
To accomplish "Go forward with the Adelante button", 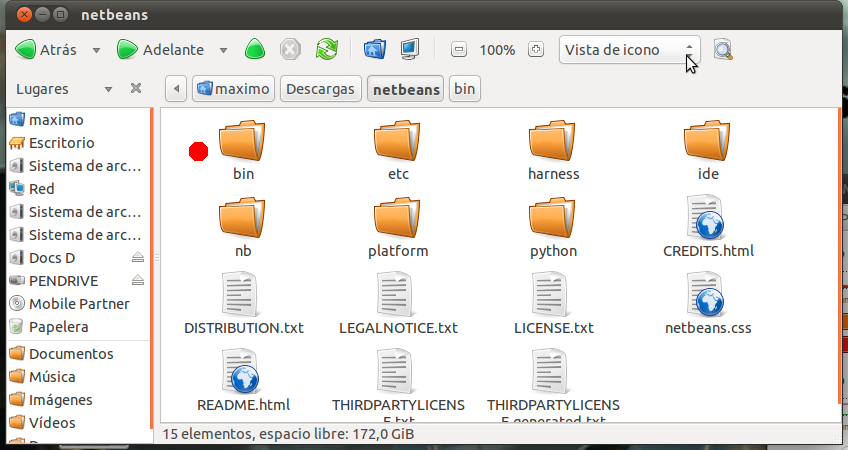I will 161,50.
